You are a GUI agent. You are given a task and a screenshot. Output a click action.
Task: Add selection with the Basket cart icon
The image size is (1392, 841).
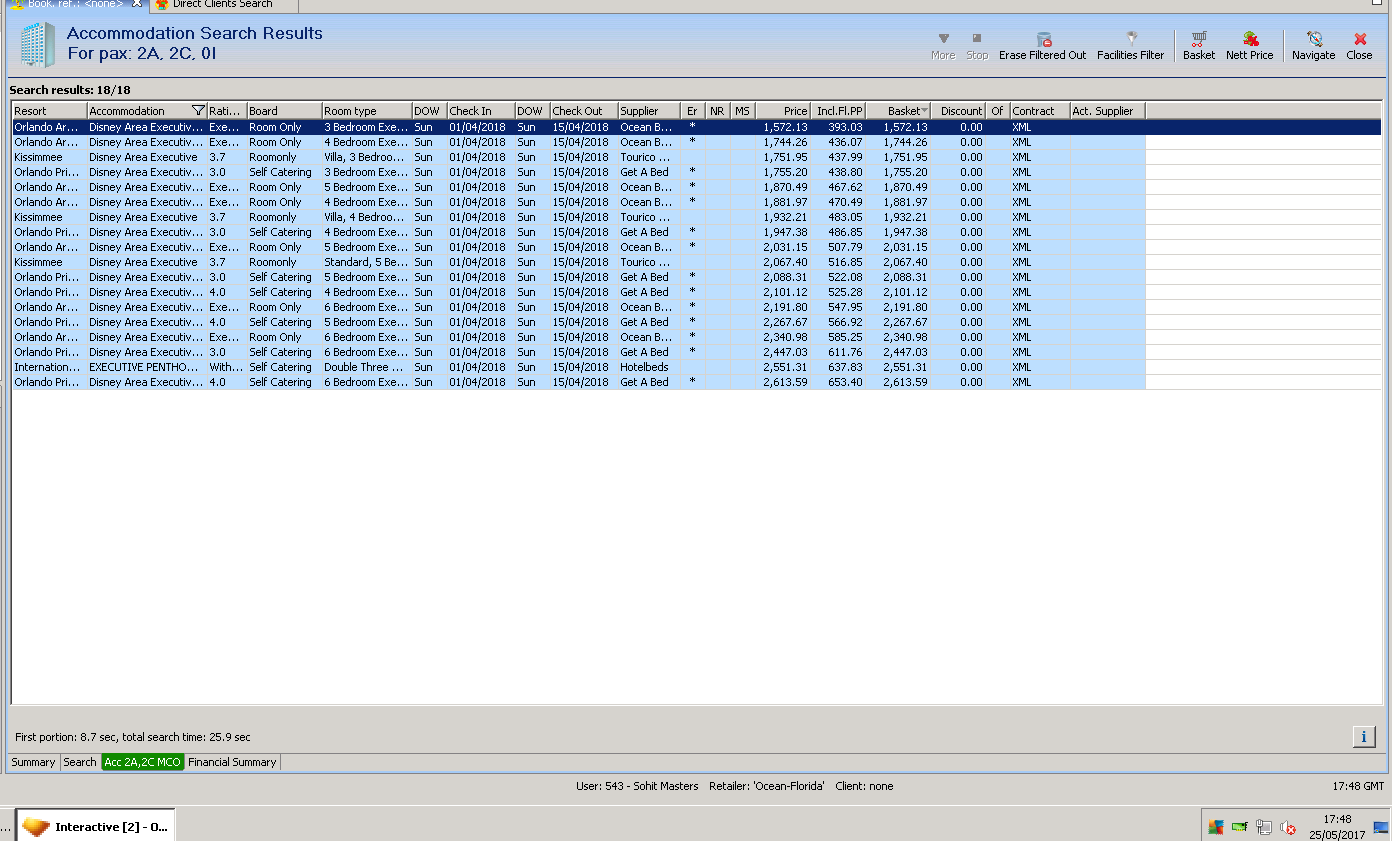[x=1199, y=46]
